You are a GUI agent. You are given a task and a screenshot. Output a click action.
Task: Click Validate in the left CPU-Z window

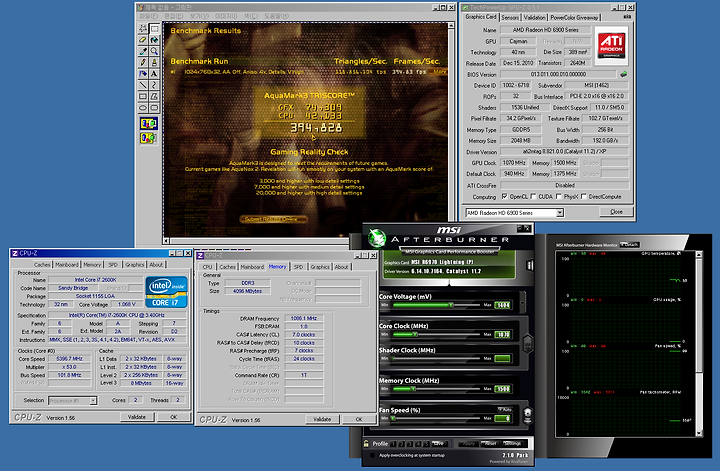coord(136,417)
